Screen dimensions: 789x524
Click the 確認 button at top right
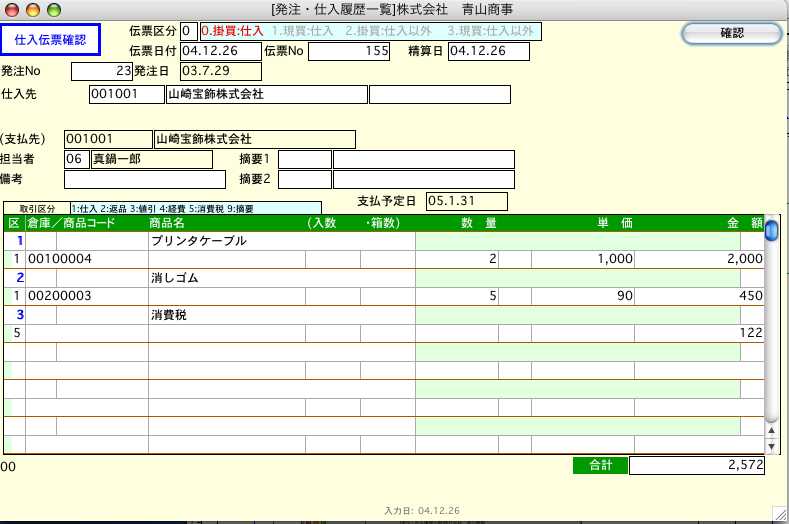click(731, 33)
